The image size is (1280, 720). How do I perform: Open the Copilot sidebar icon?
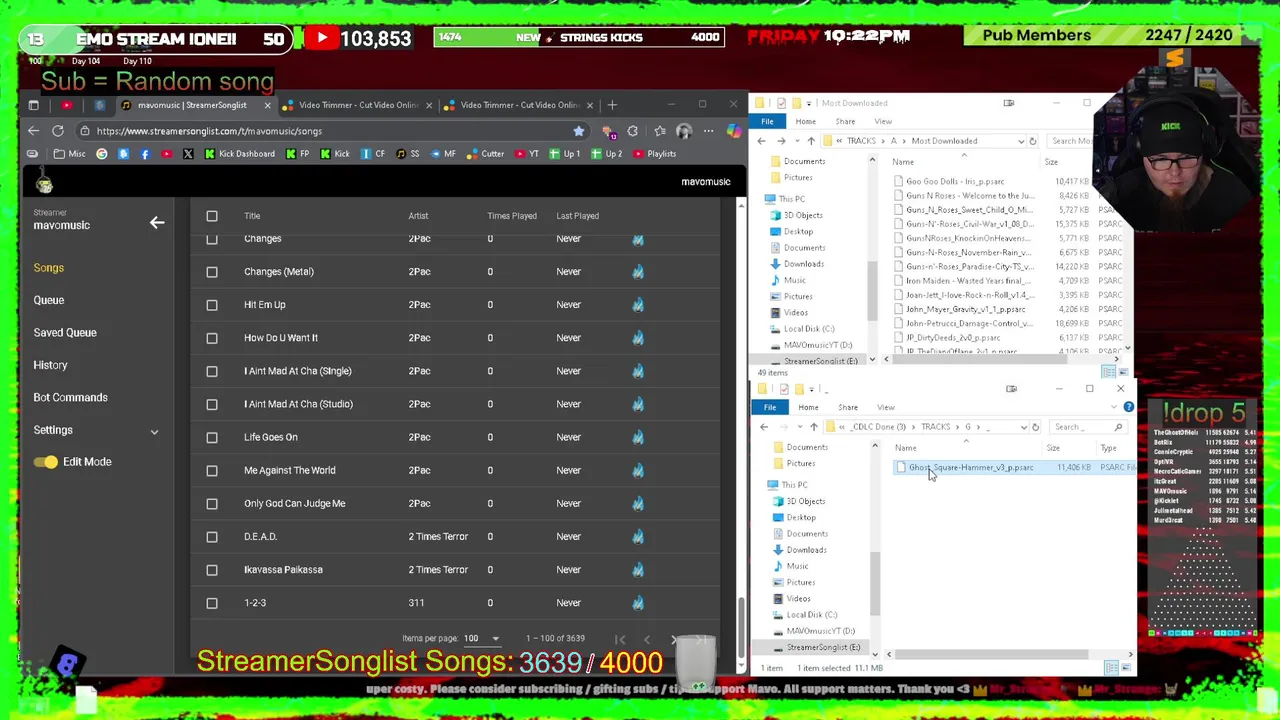point(733,131)
